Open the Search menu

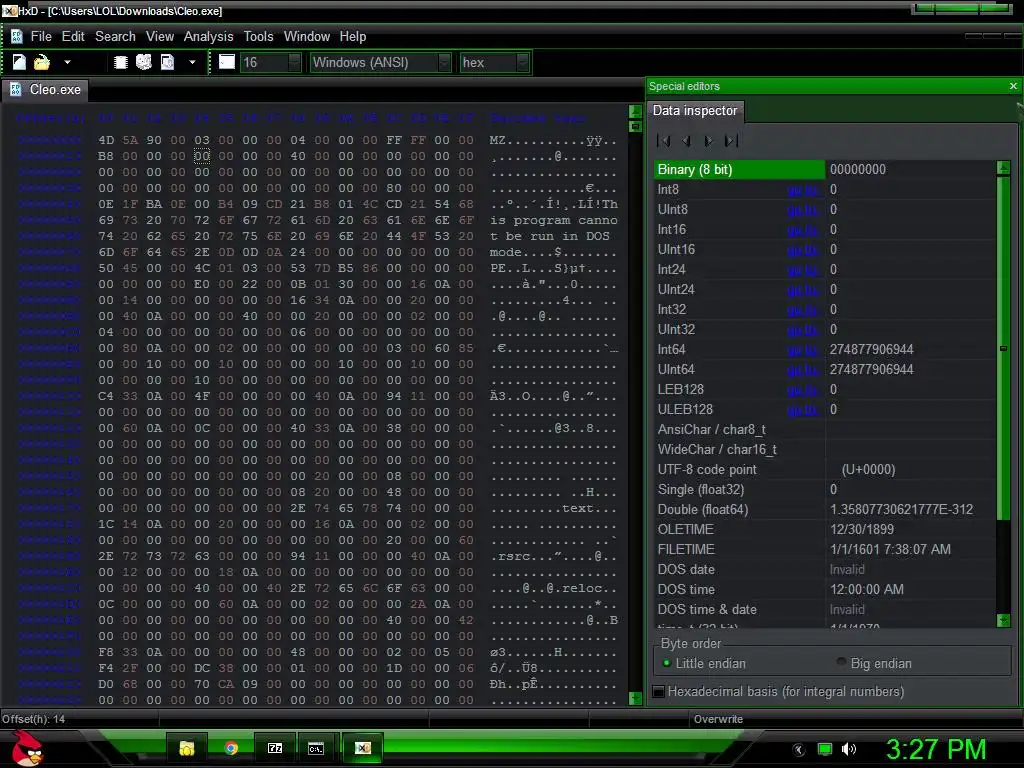116,37
